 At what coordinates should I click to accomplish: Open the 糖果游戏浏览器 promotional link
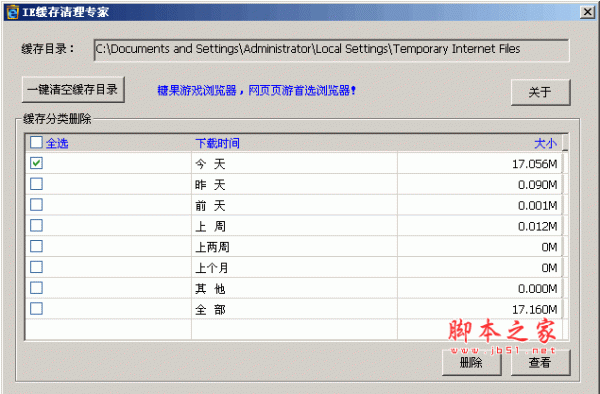257,91
